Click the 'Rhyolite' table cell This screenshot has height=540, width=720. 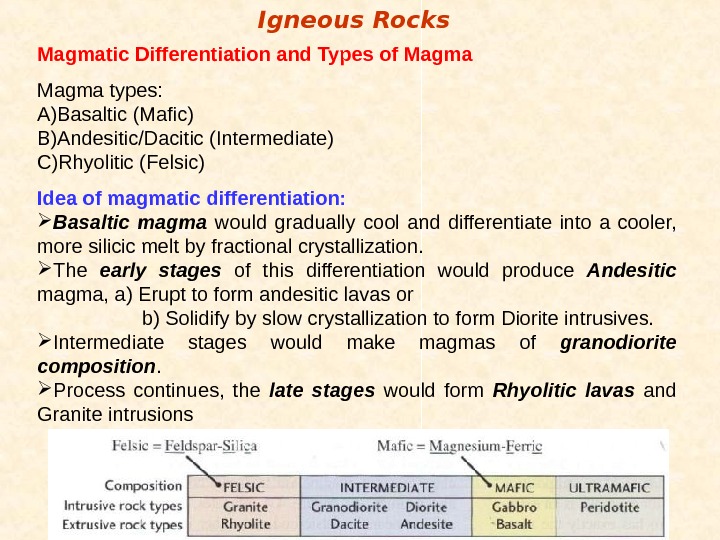click(246, 524)
